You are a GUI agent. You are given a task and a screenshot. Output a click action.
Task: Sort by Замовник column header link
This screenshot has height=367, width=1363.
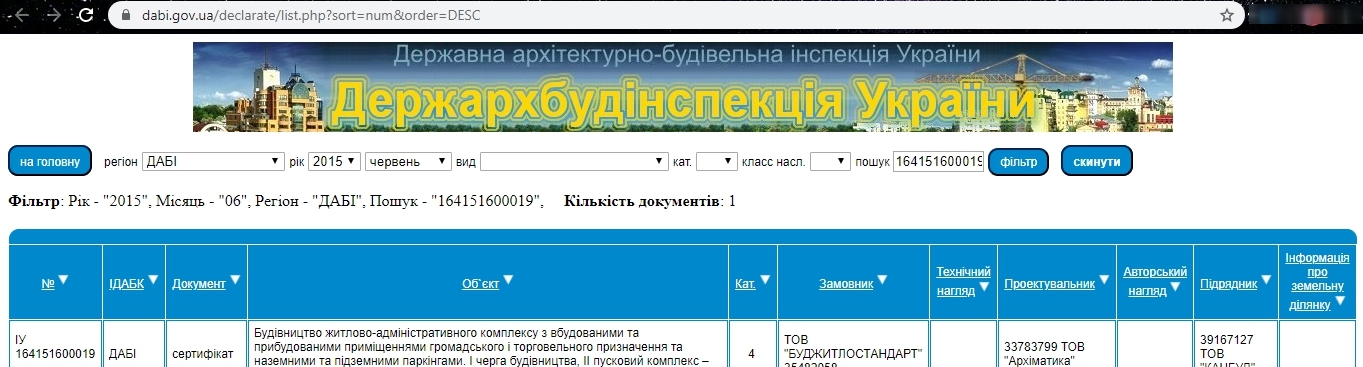point(846,283)
